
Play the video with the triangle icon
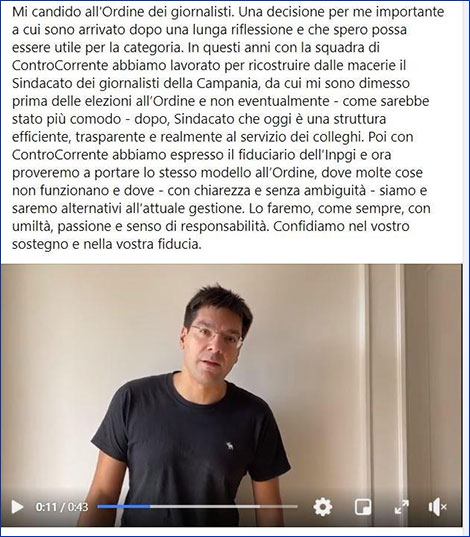tap(17, 507)
